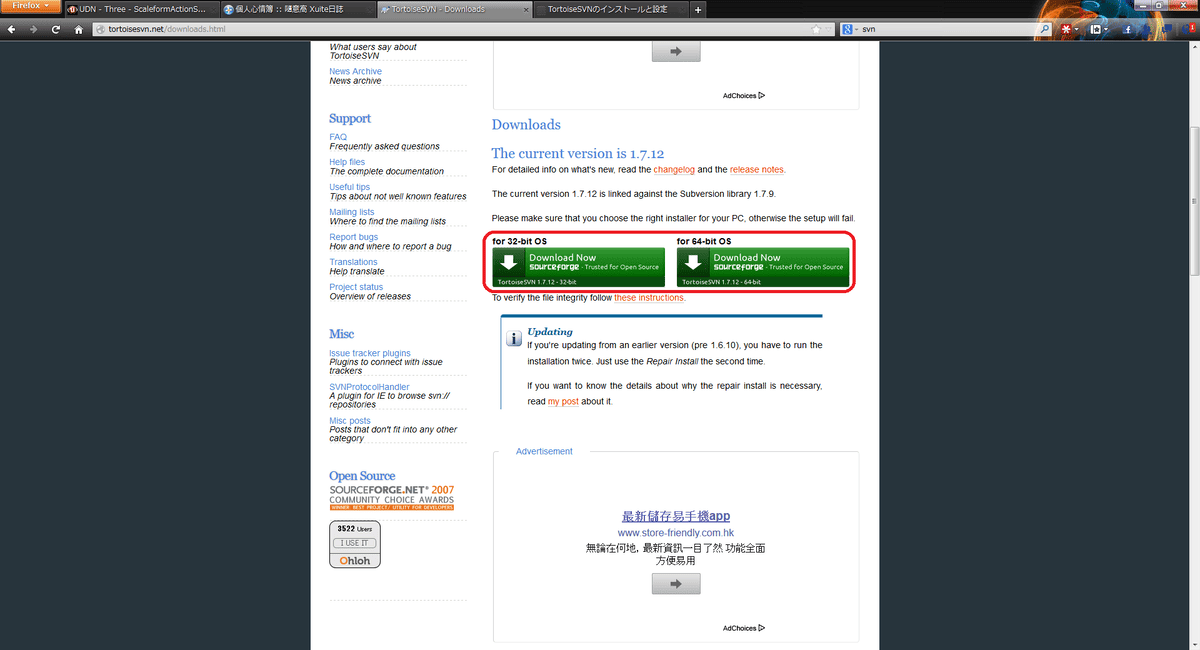Switch to the Xuite日誌 tab
Image resolution: width=1200 pixels, height=650 pixels.
[x=299, y=9]
